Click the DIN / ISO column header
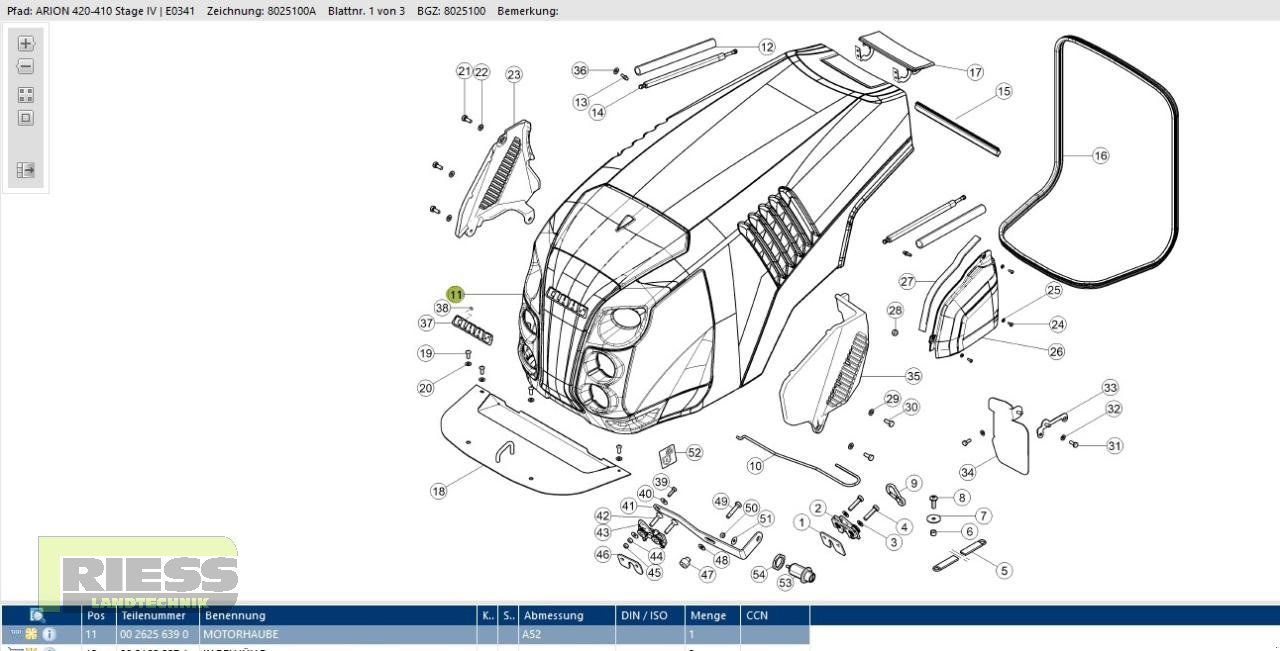This screenshot has width=1280, height=651. tap(645, 615)
